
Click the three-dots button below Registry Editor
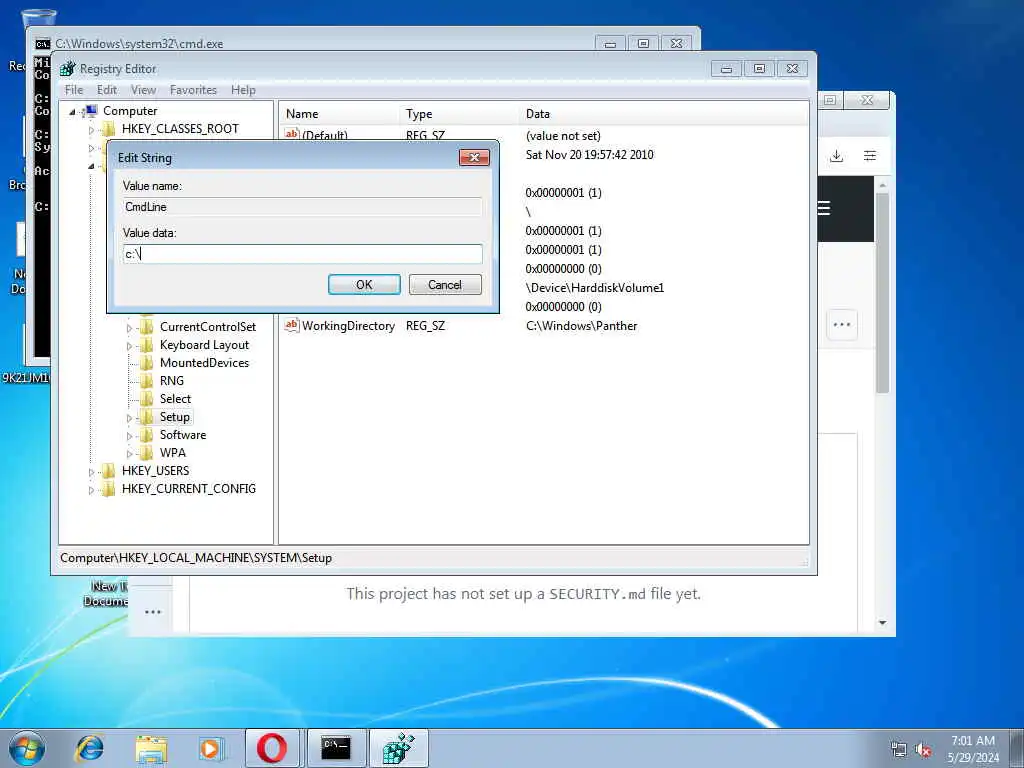153,612
